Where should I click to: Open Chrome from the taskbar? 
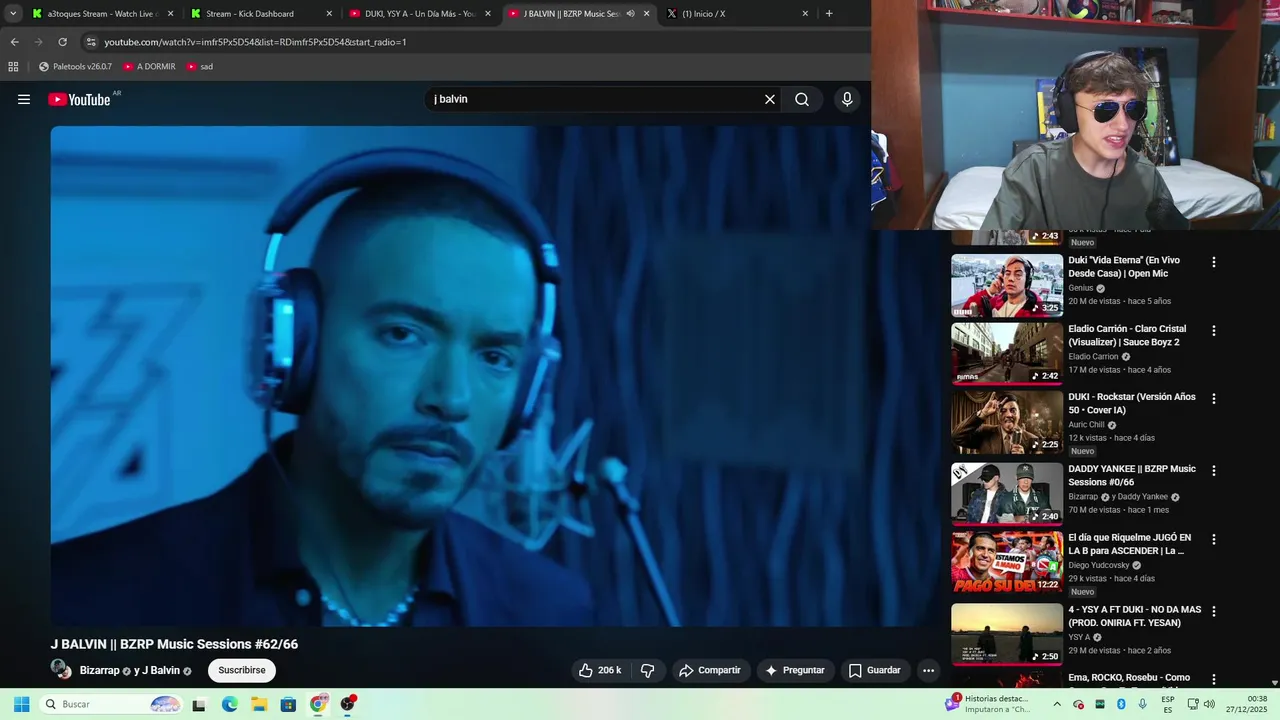click(x=318, y=704)
